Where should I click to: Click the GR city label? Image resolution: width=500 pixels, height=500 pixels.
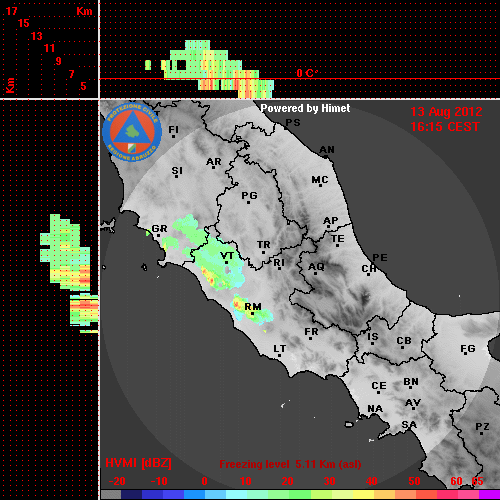pos(159,229)
